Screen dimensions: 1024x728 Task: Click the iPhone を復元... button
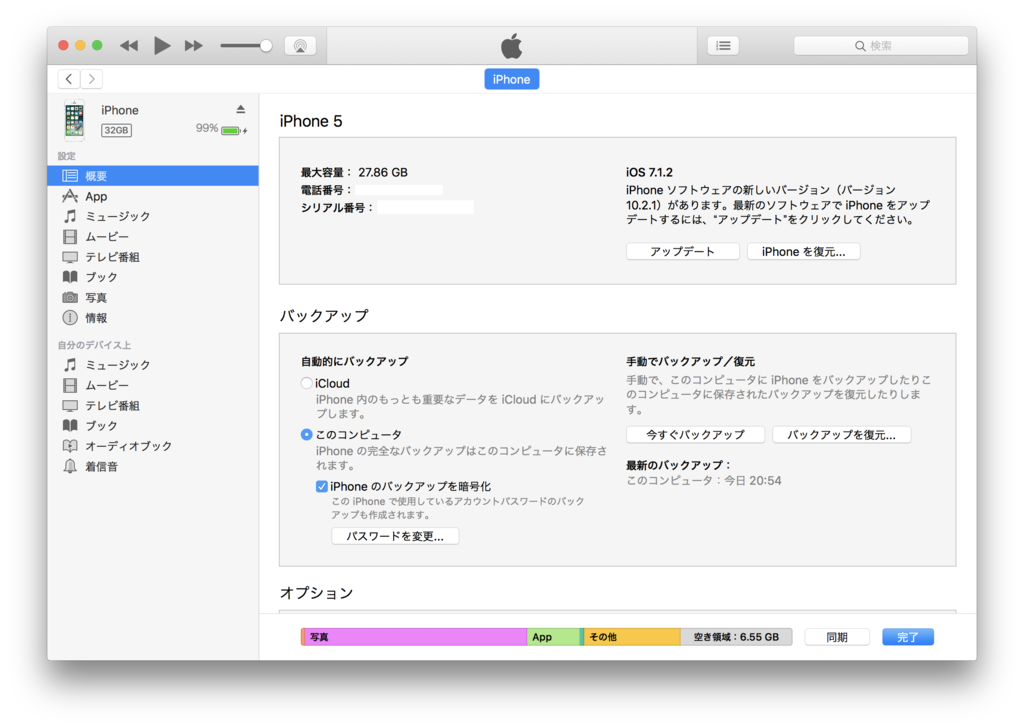[803, 251]
